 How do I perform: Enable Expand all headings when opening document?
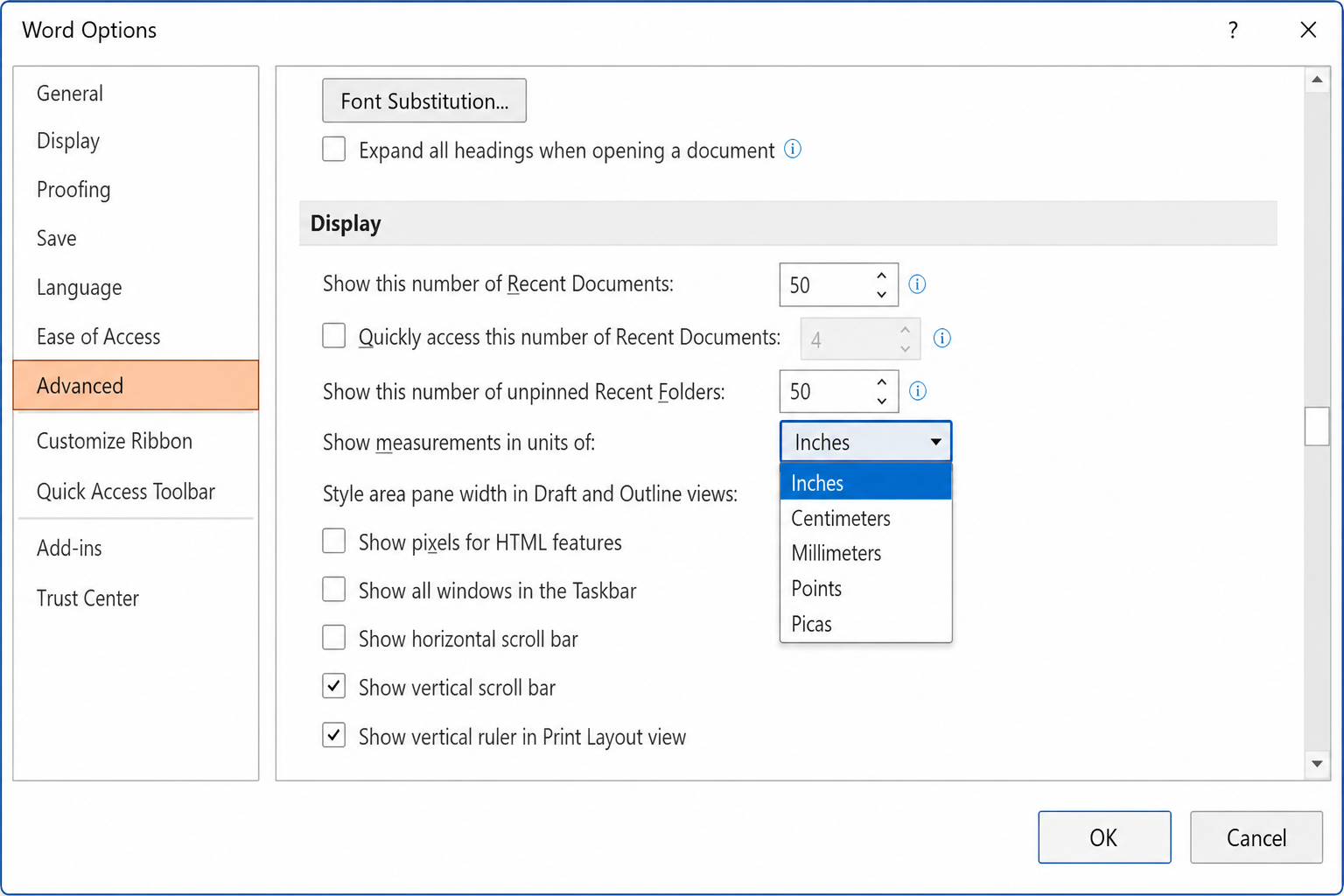(334, 149)
